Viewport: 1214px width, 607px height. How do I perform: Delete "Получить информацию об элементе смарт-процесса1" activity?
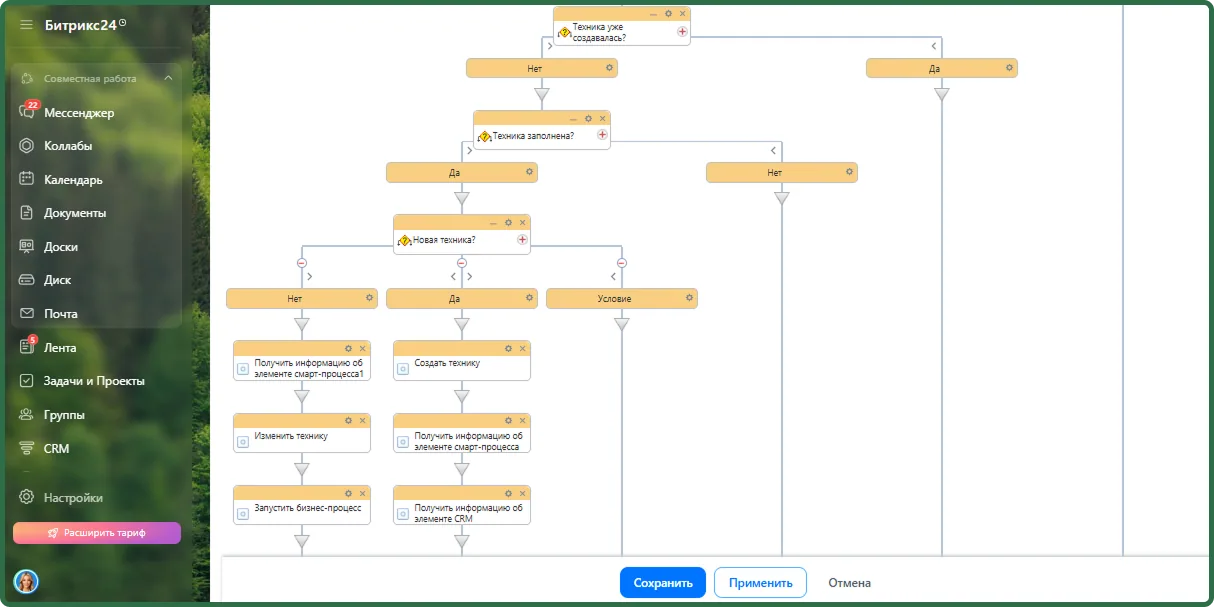pyautogui.click(x=362, y=348)
